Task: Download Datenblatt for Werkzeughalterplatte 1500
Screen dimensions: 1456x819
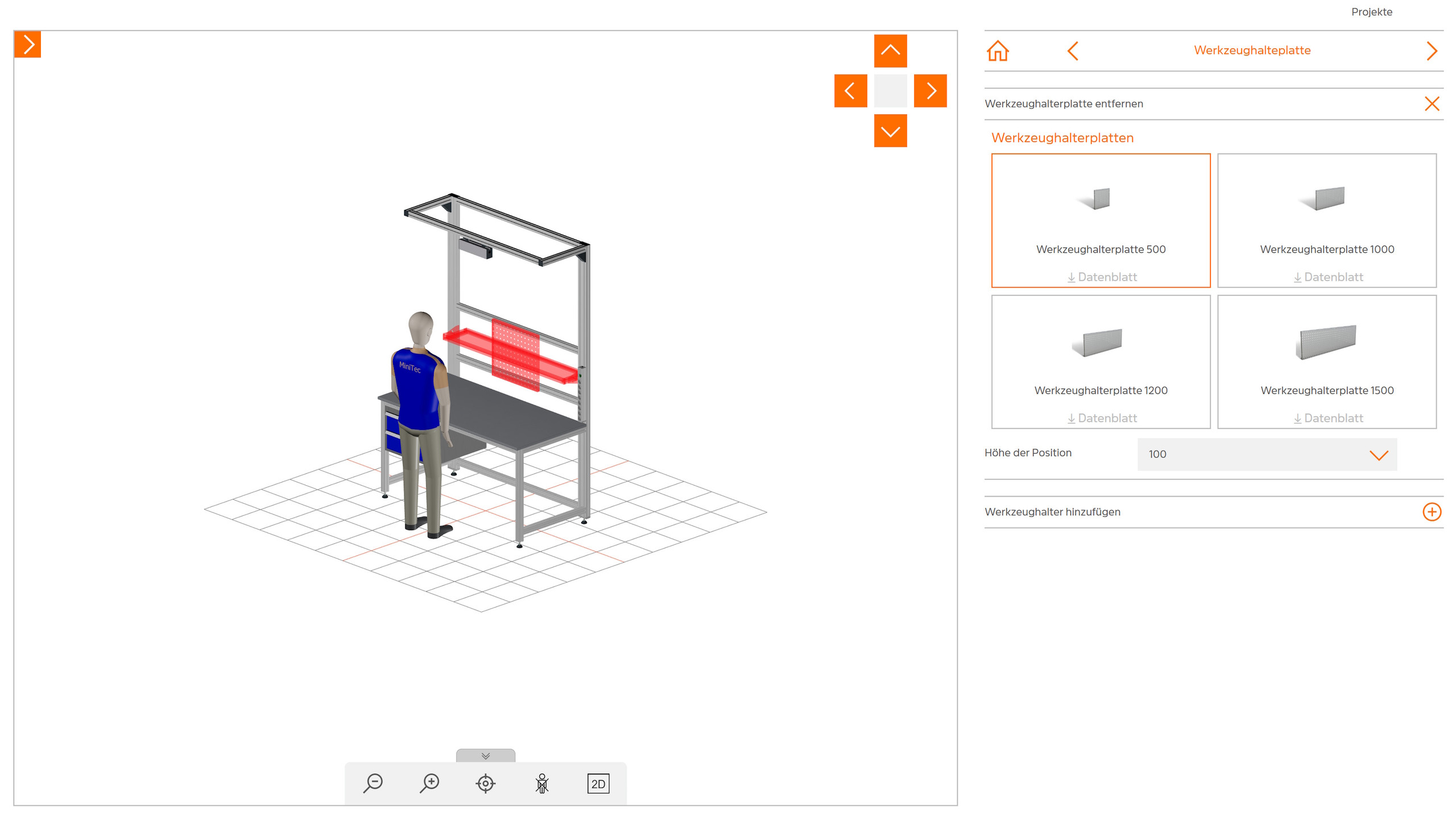Action: pos(1328,418)
